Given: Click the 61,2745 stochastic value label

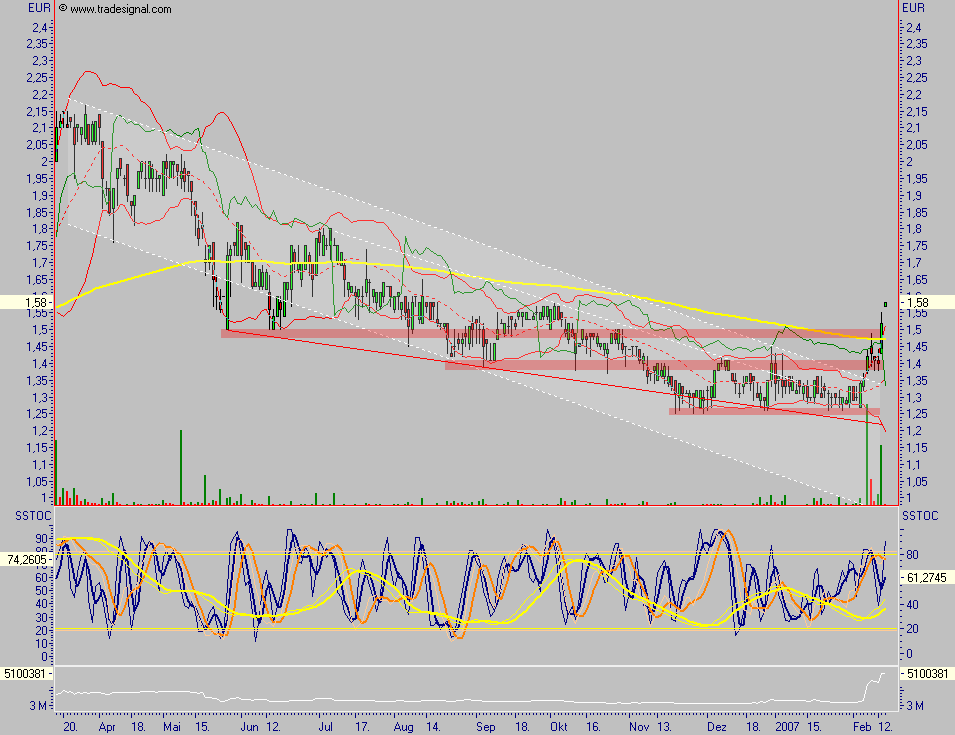Looking at the screenshot, I should tap(926, 578).
